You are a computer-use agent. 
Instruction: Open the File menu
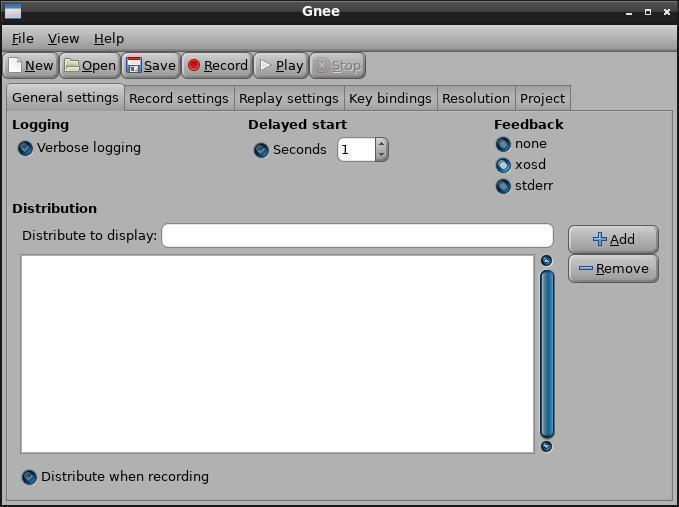coord(23,39)
